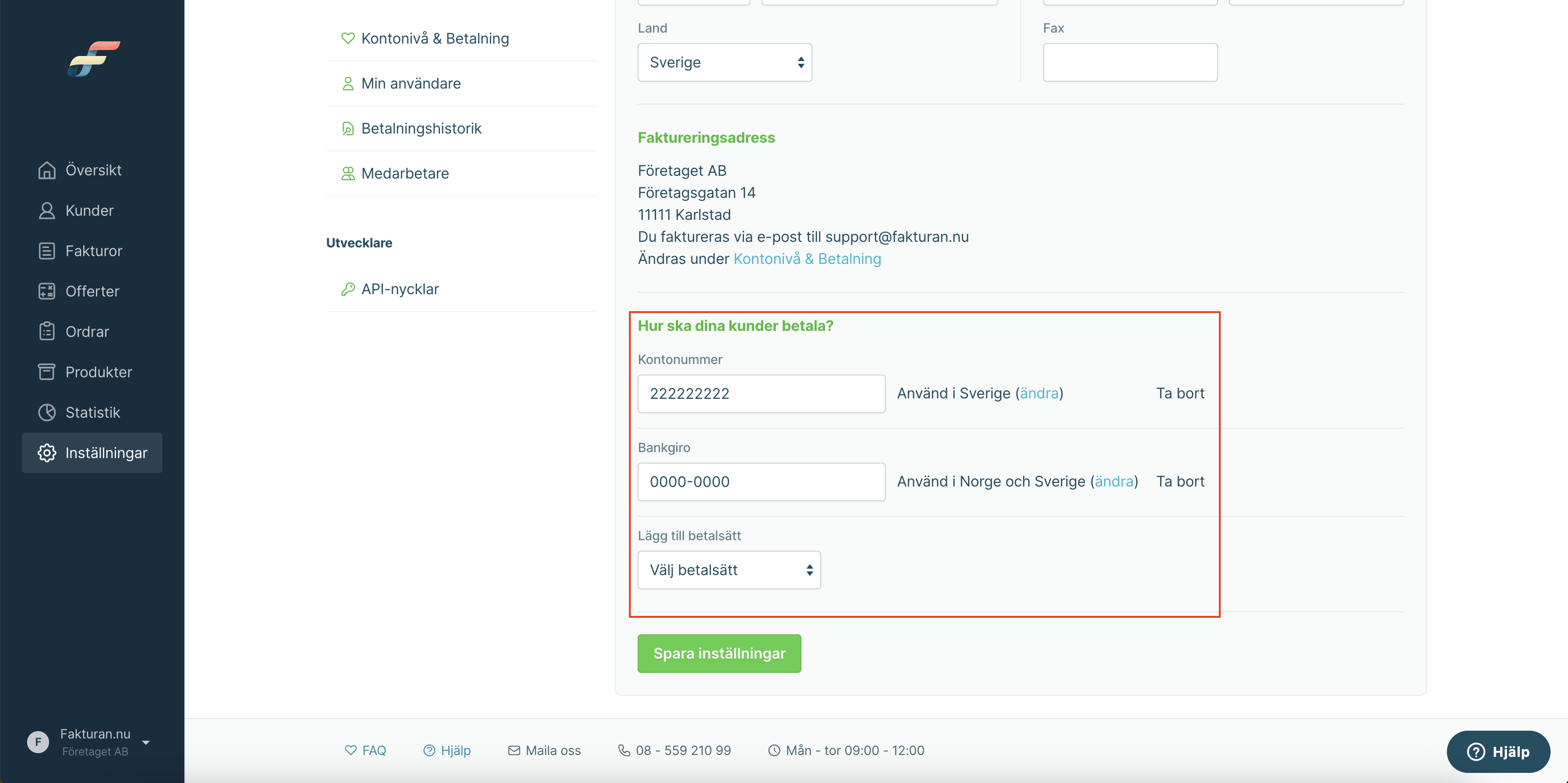Open the Land country dropdown
The image size is (1568, 783).
(x=725, y=62)
